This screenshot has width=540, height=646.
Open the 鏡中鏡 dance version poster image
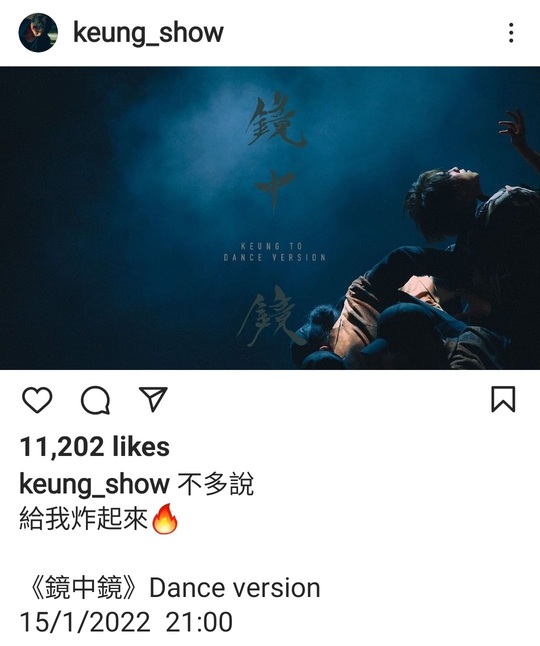(270, 218)
